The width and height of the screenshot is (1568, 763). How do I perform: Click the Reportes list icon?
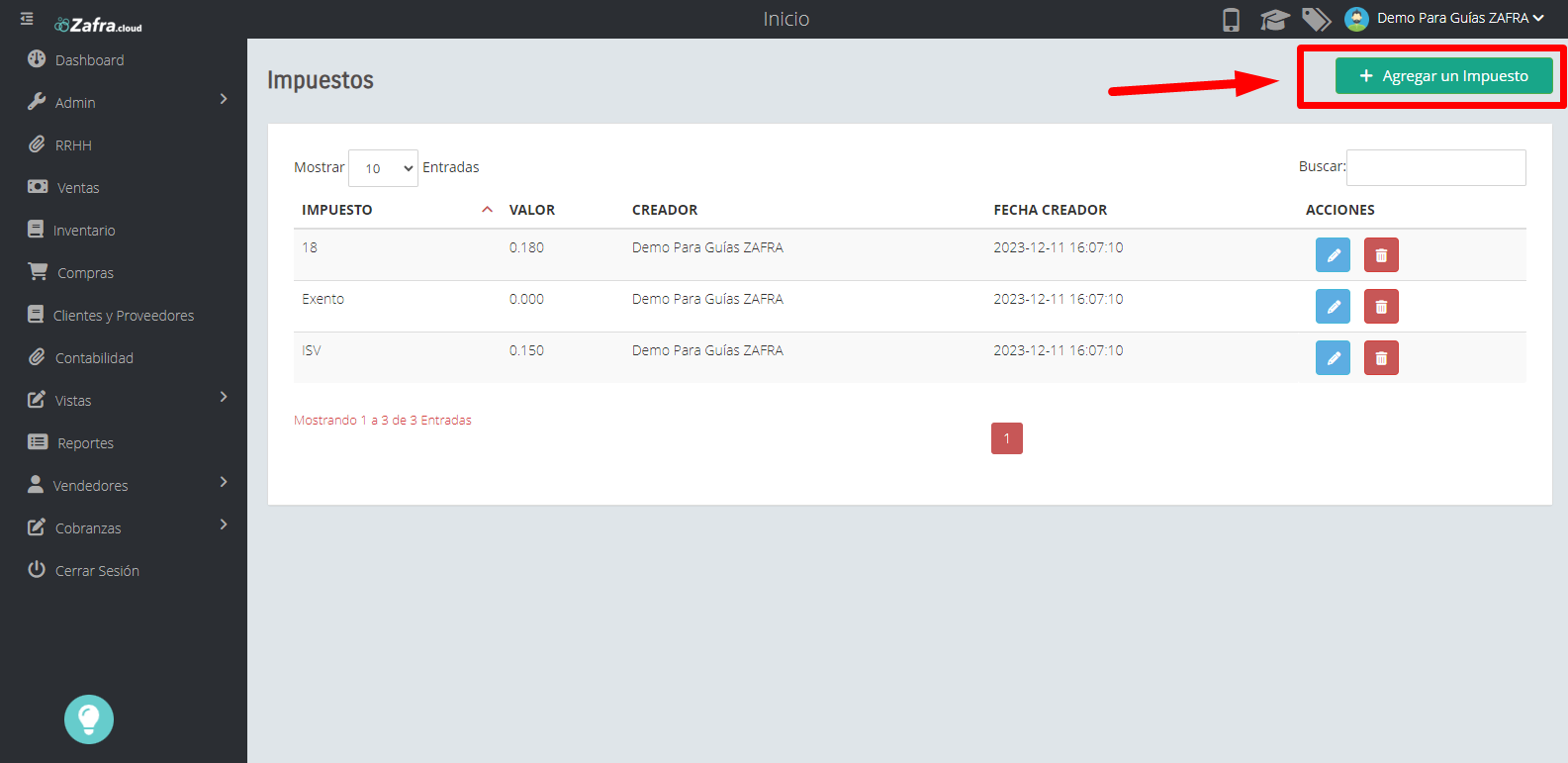[38, 441]
